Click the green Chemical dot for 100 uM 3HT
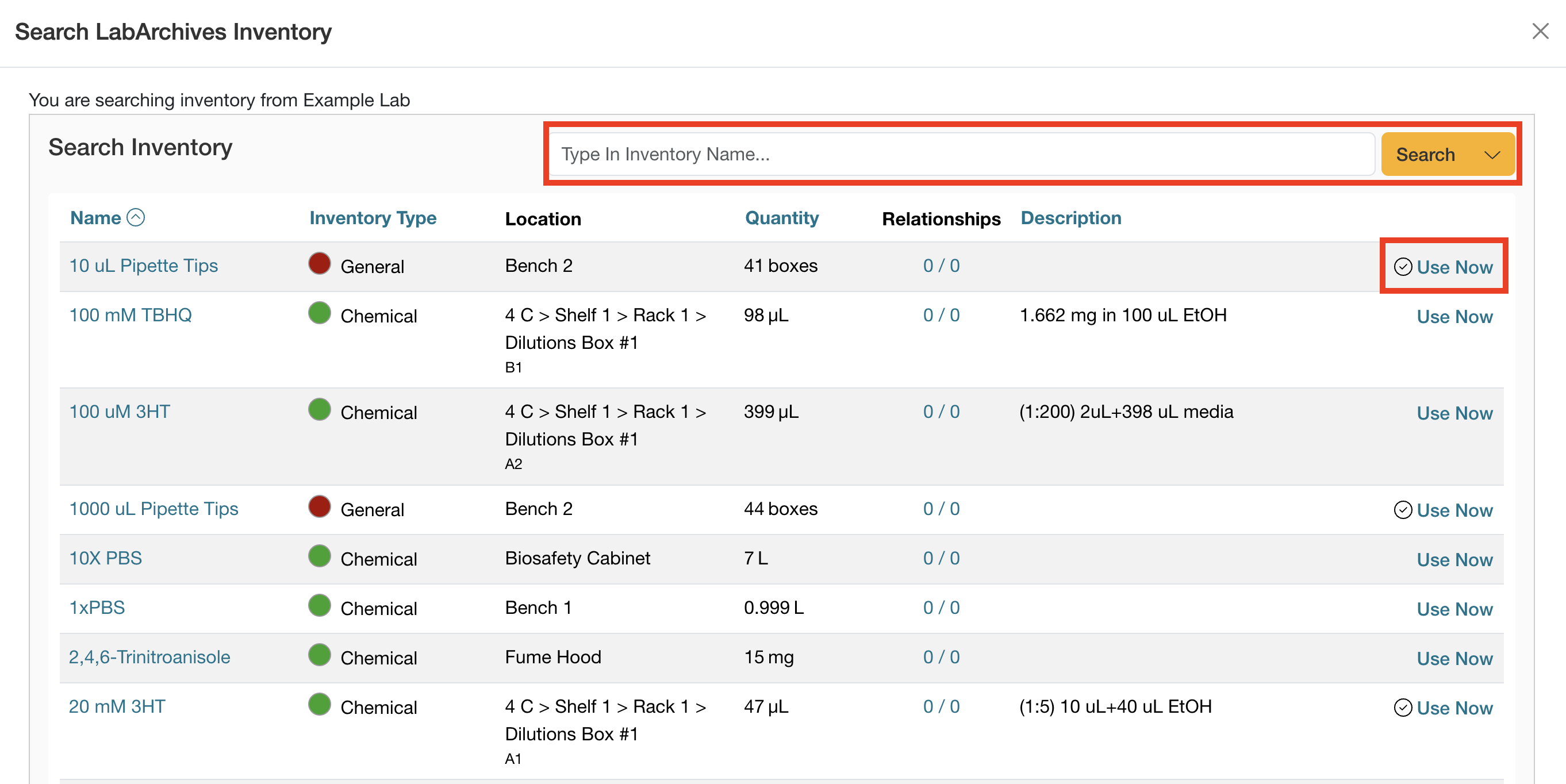Viewport: 1566px width, 784px height. 319,410
